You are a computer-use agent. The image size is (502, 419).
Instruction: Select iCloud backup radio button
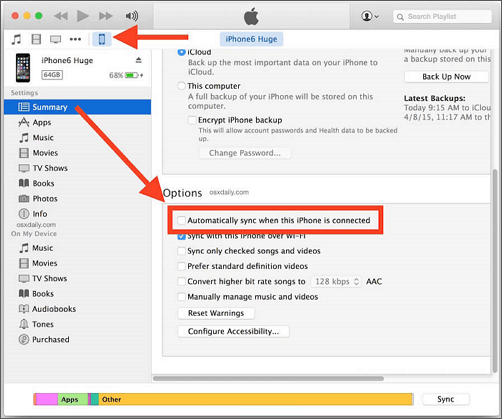click(181, 52)
